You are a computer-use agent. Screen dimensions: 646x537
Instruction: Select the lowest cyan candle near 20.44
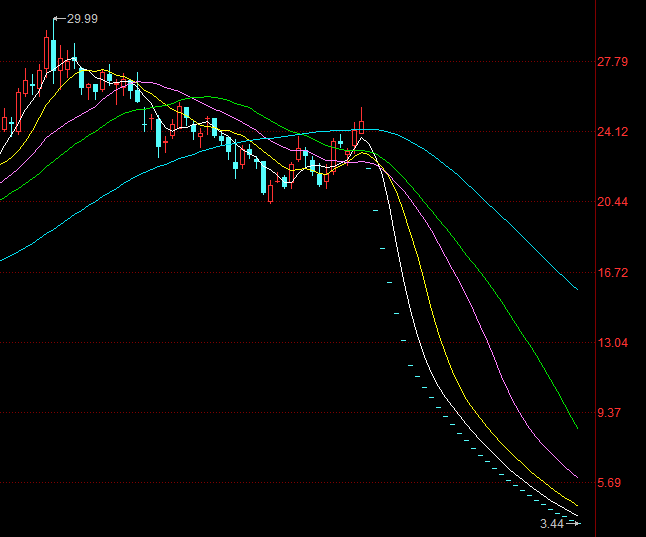pos(271,191)
